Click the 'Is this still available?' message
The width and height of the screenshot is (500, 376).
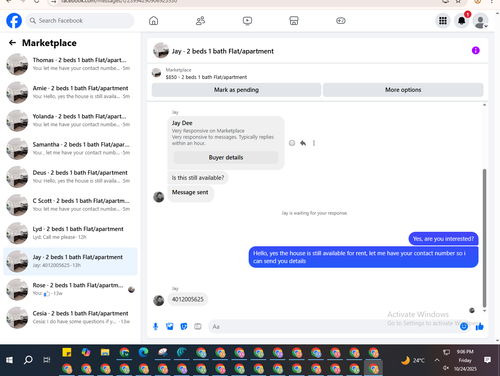198,178
